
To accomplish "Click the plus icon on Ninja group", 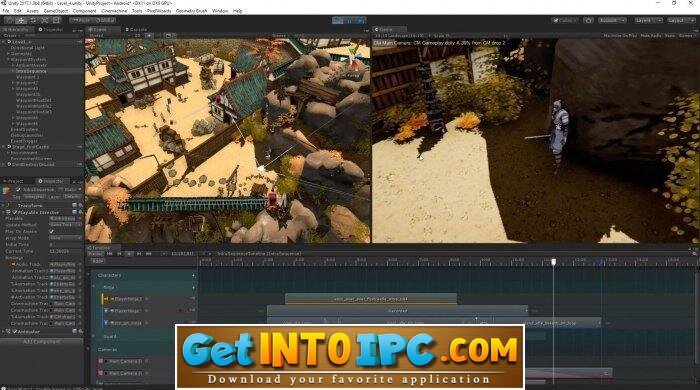I will [x=193, y=287].
